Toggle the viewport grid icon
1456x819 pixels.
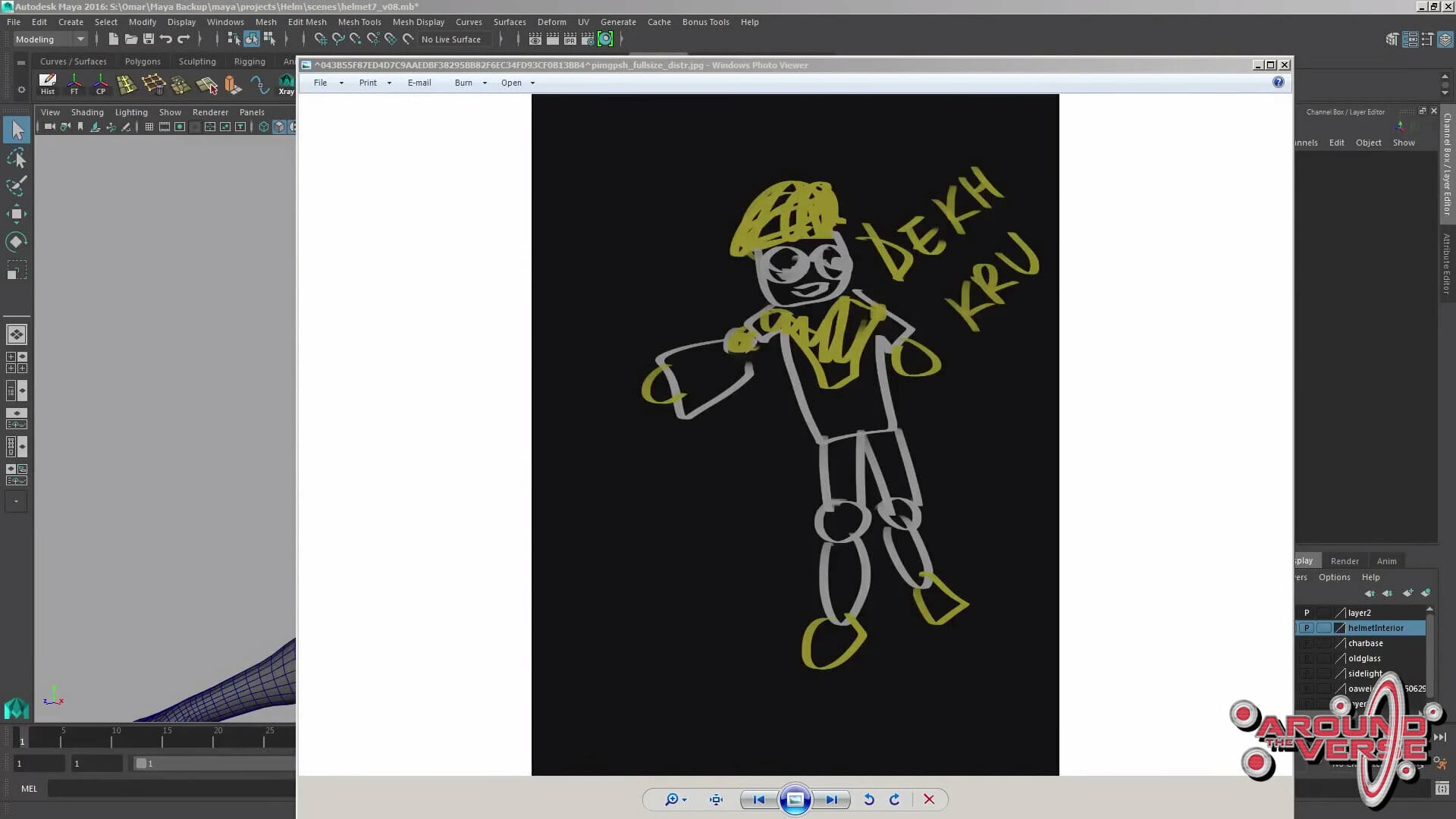point(149,127)
